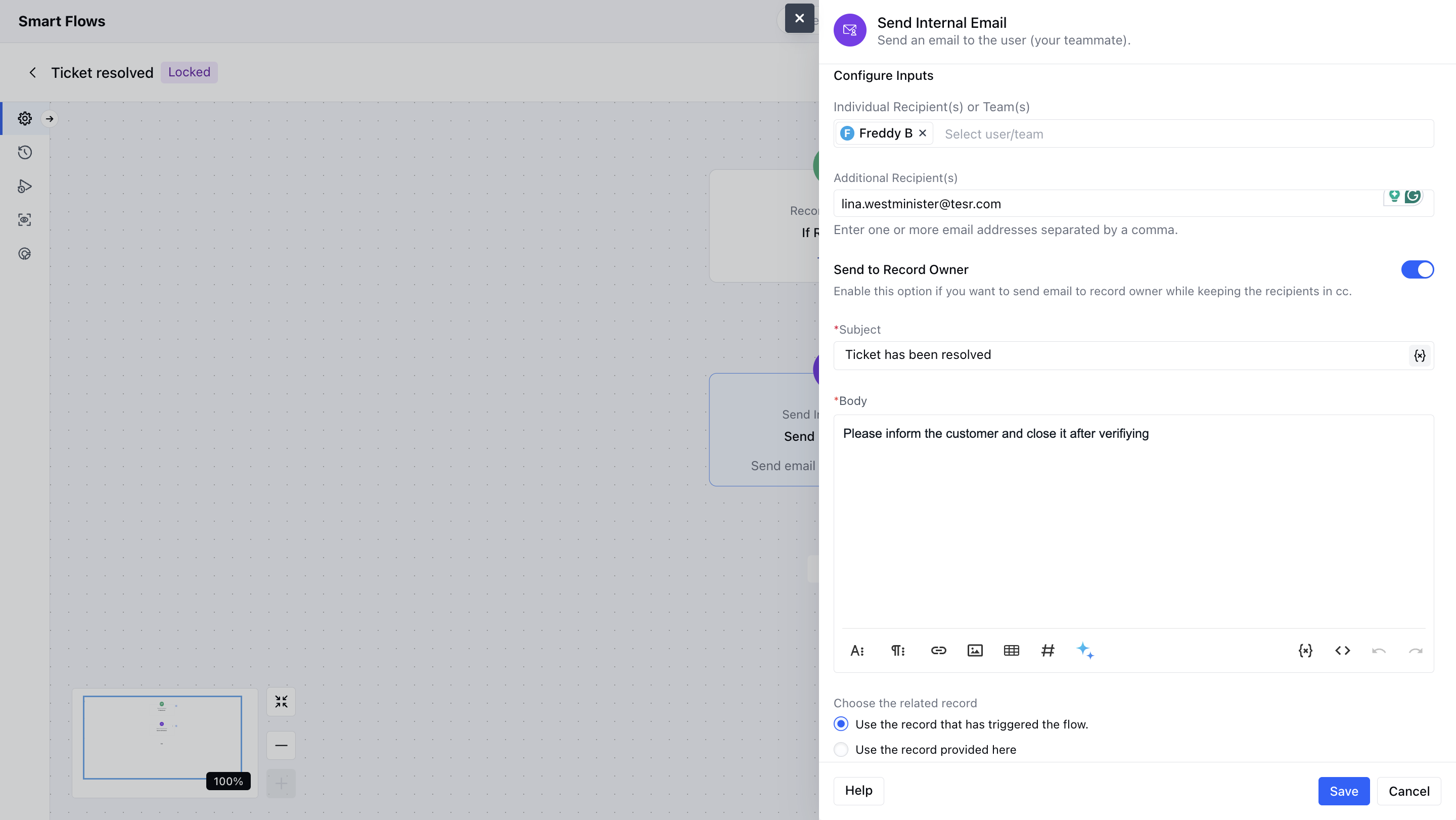Zoom out the canvas with minus button
This screenshot has height=820, width=1456.
[x=281, y=745]
